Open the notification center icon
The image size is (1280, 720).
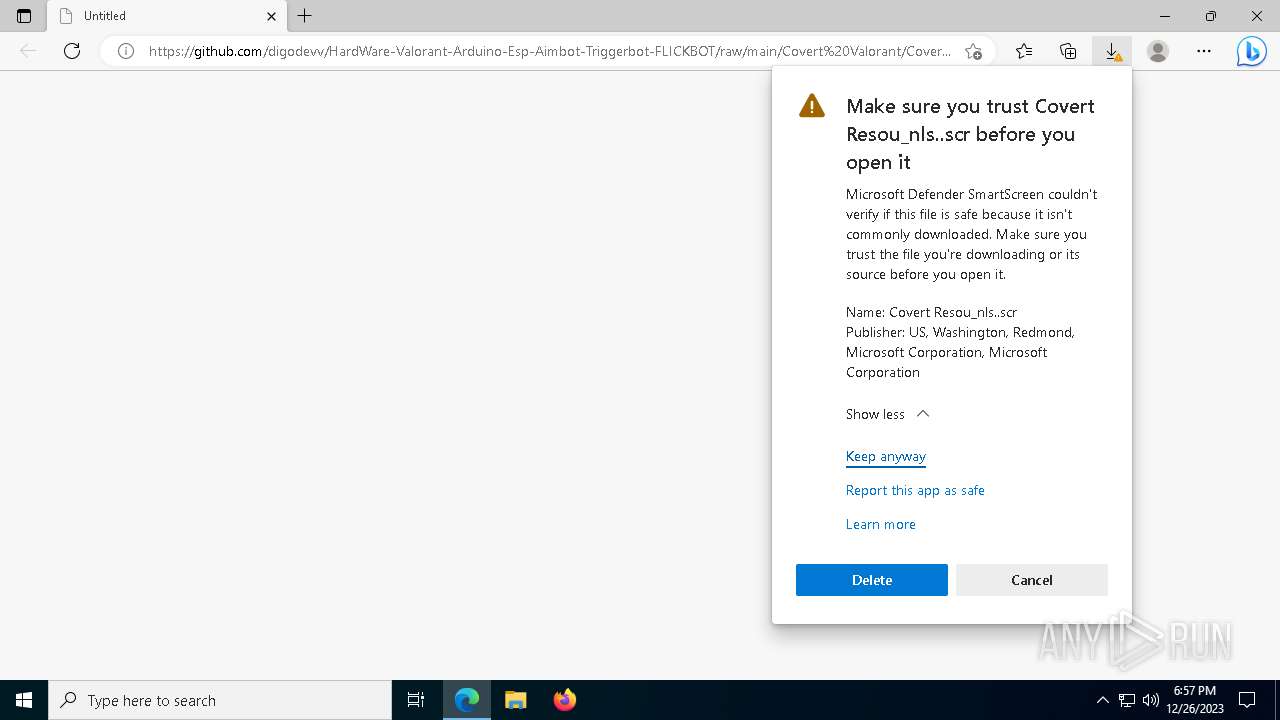tap(1247, 700)
